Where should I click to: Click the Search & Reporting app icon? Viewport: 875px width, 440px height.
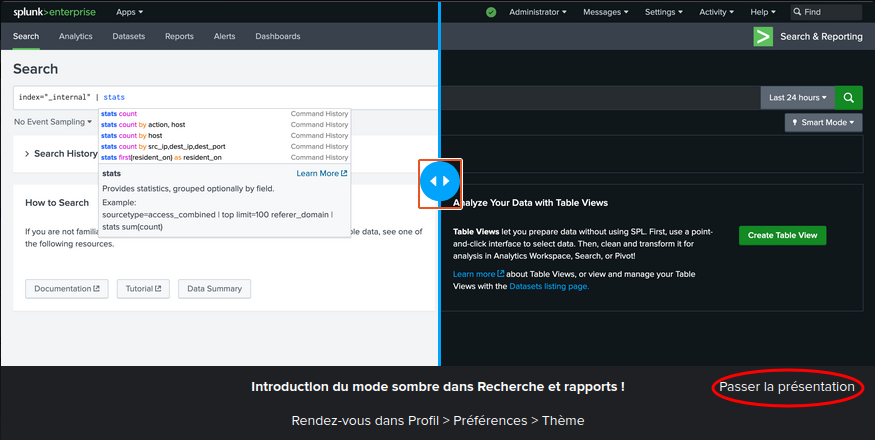pos(763,36)
